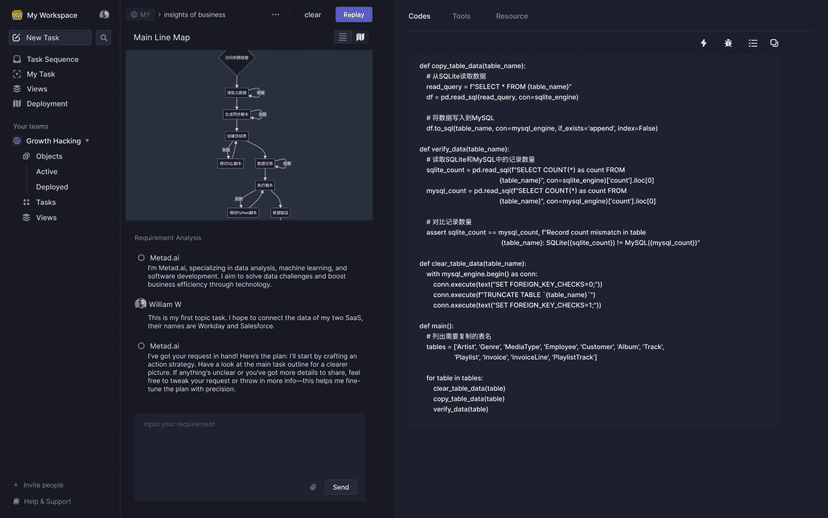This screenshot has width=828, height=518.
Task: Open Help & Support link
Action: 47,501
